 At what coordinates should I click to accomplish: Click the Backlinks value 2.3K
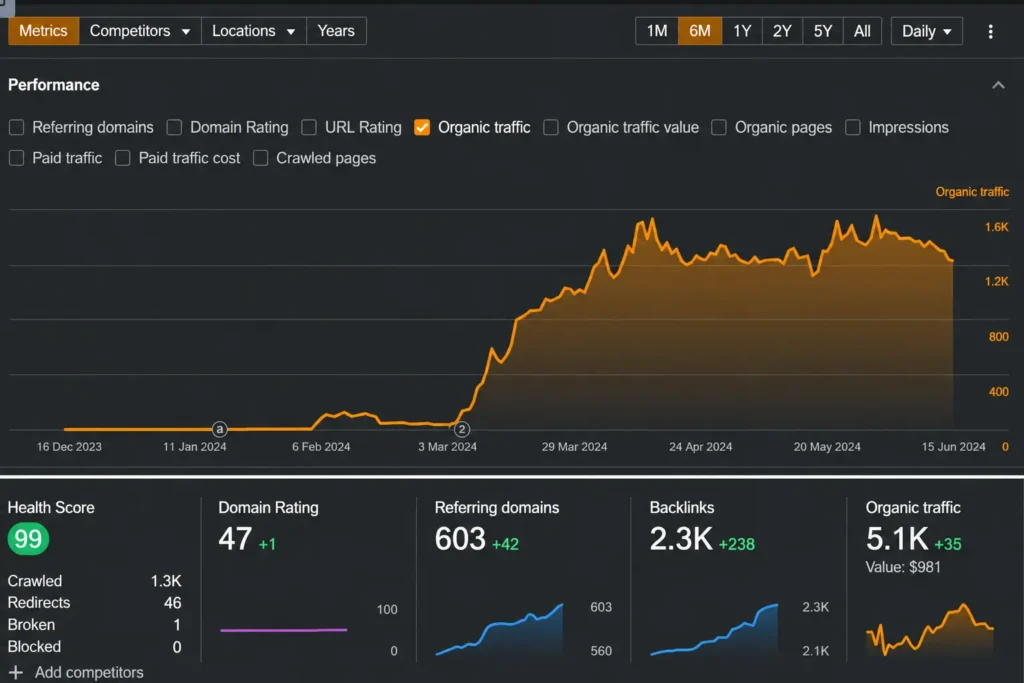tap(681, 539)
